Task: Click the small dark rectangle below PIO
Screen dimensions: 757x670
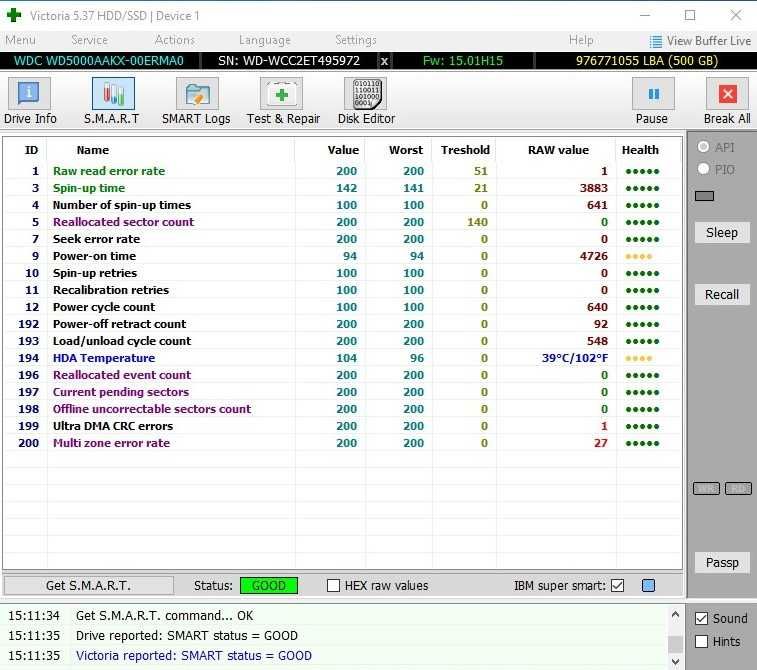Action: coord(704,196)
